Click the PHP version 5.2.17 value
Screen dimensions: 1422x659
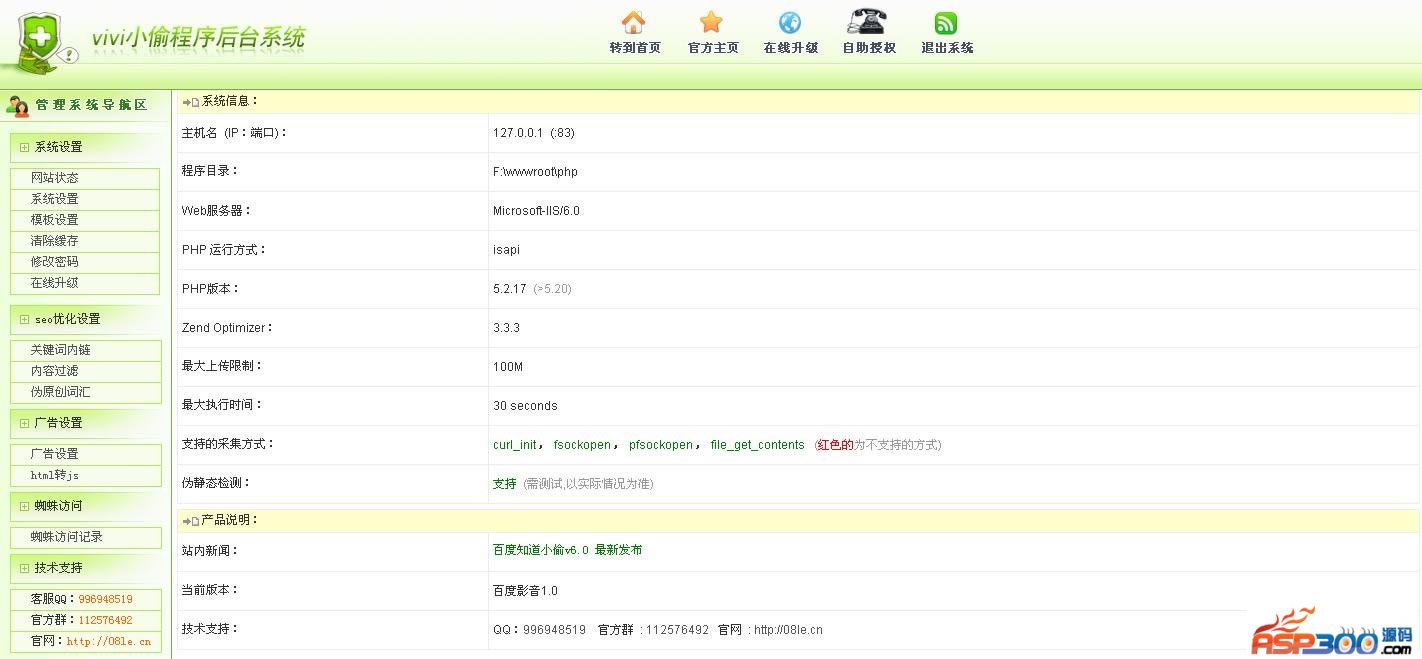click(509, 289)
